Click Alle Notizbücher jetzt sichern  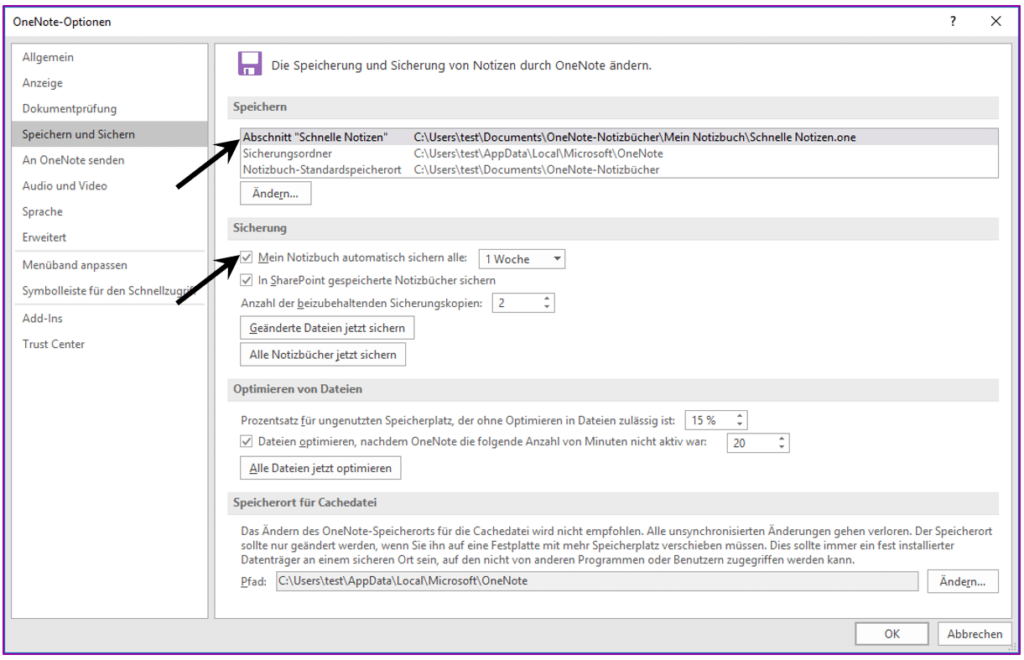tap(323, 354)
